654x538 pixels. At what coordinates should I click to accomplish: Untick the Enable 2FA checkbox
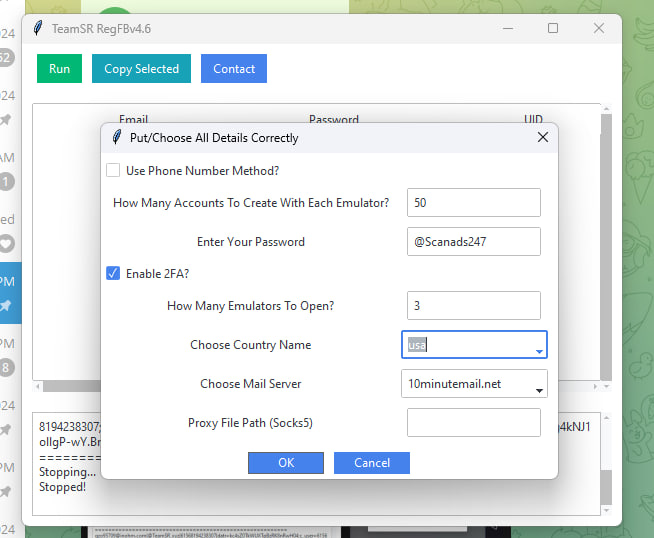(114, 273)
